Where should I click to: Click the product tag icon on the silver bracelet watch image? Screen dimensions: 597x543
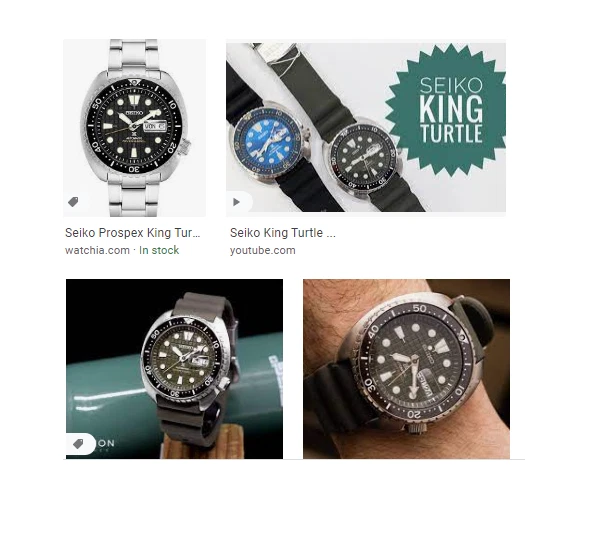point(73,202)
